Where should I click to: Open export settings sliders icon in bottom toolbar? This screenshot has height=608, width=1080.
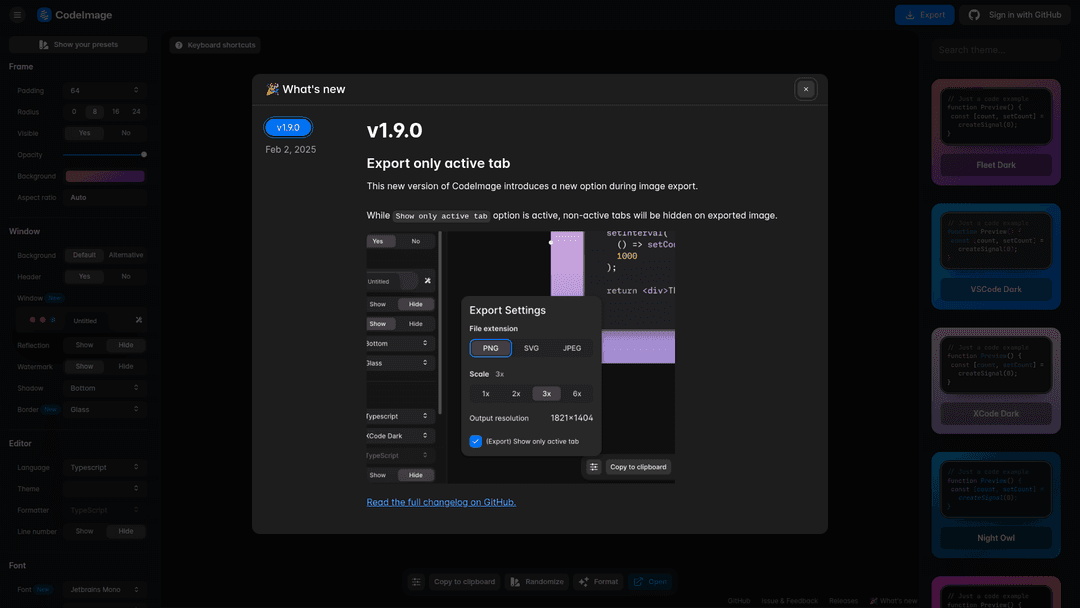[418, 582]
